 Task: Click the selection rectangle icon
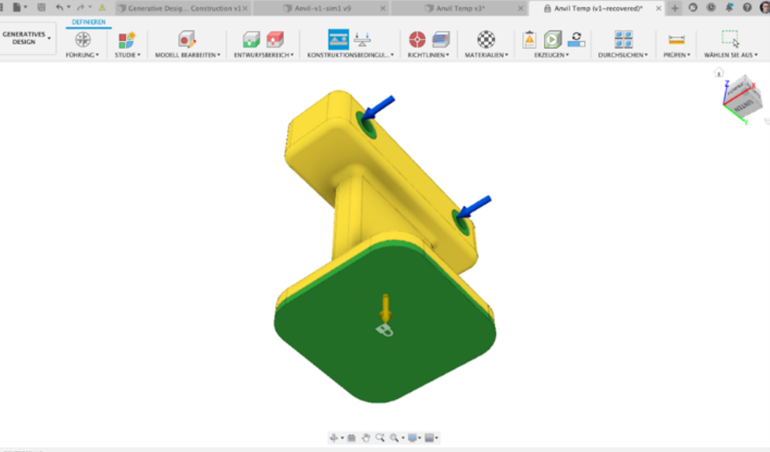[730, 38]
